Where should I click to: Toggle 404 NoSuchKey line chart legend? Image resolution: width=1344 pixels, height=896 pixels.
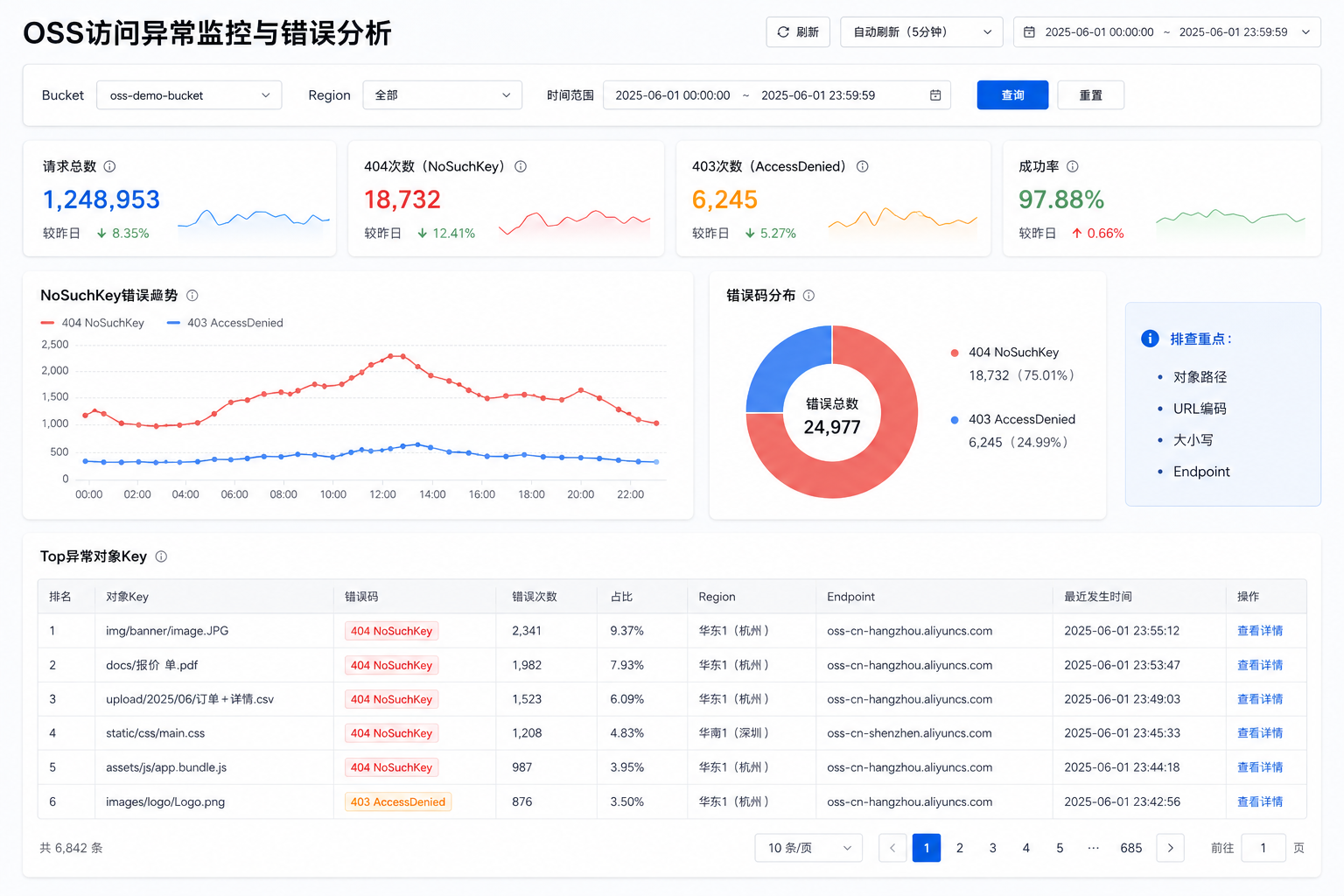point(93,323)
